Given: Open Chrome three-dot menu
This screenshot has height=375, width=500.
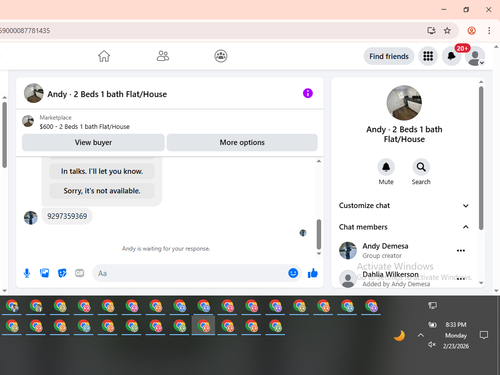Looking at the screenshot, I should [x=489, y=31].
